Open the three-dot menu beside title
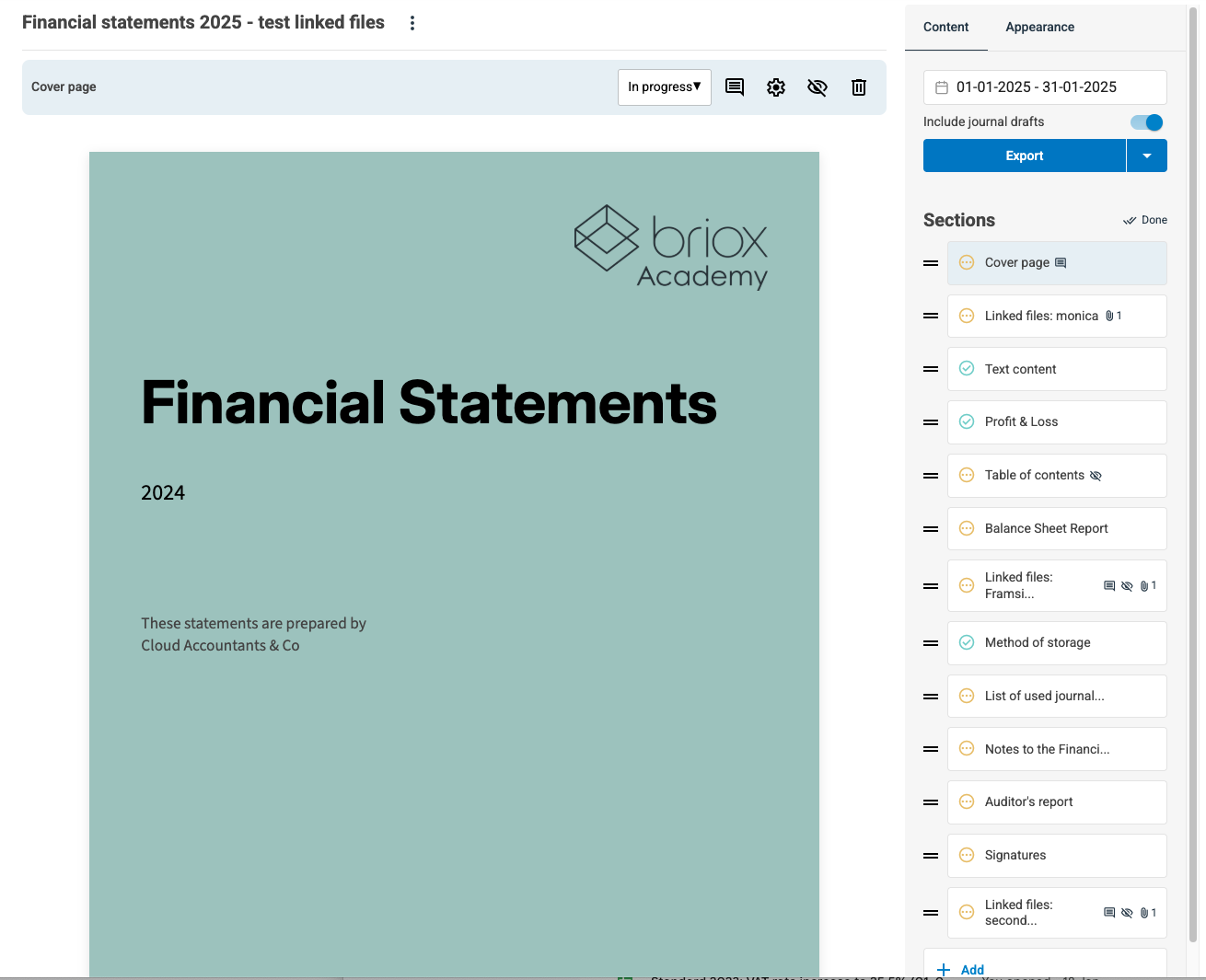Screen dimensions: 1206x980 (412, 23)
